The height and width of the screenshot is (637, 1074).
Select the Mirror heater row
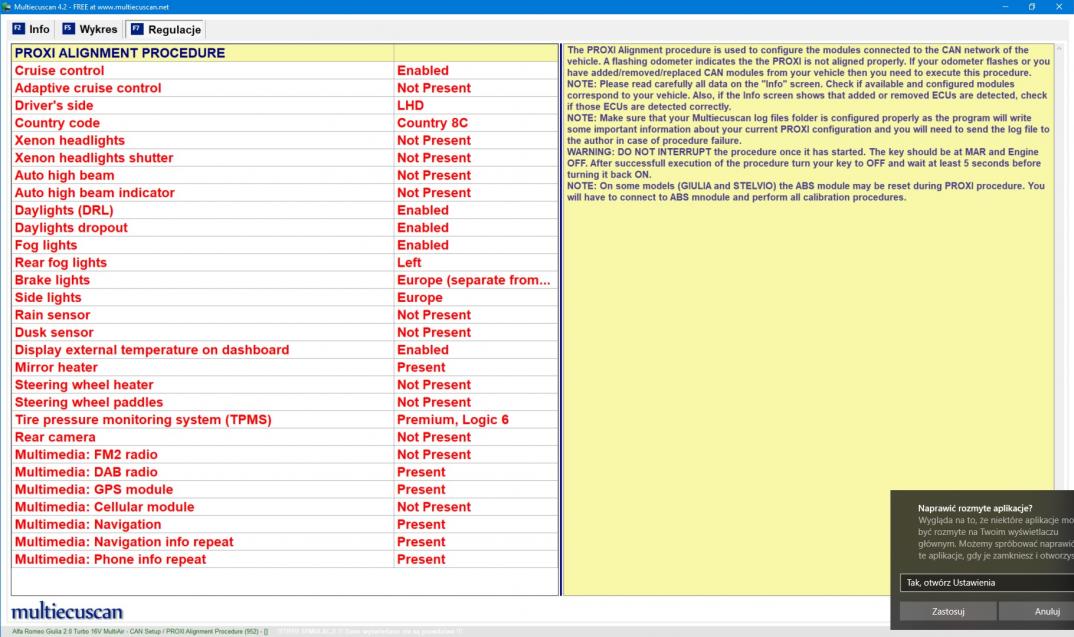[285, 367]
